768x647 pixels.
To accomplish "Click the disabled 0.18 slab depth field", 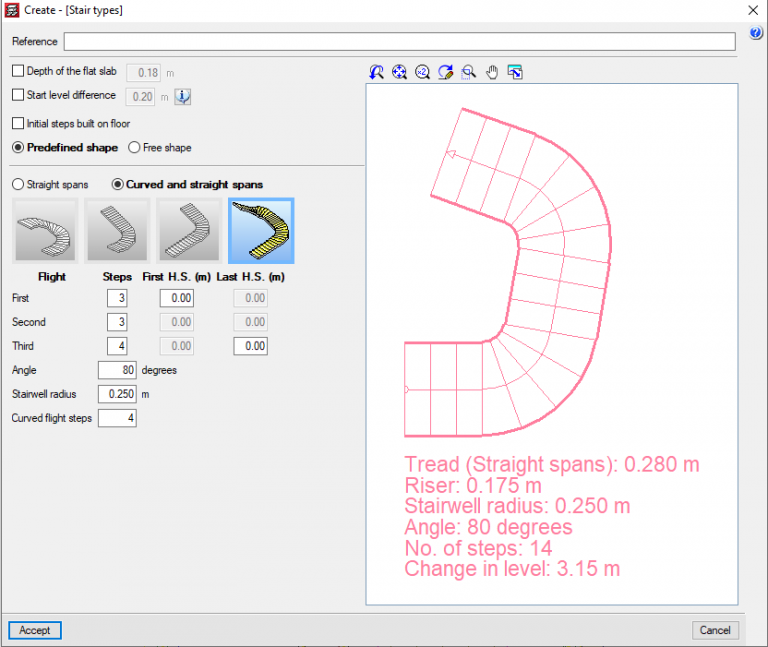I will click(x=143, y=73).
